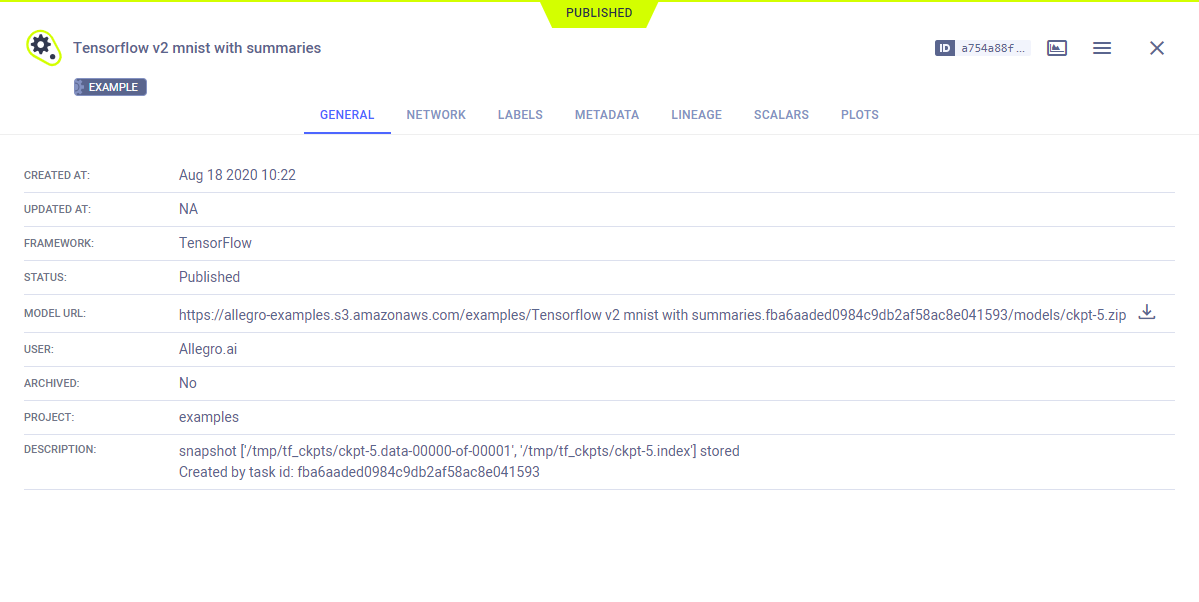This screenshot has width=1199, height=602.
Task: Click the model title Tensorflow v2 mnist with summaries
Action: [x=197, y=48]
